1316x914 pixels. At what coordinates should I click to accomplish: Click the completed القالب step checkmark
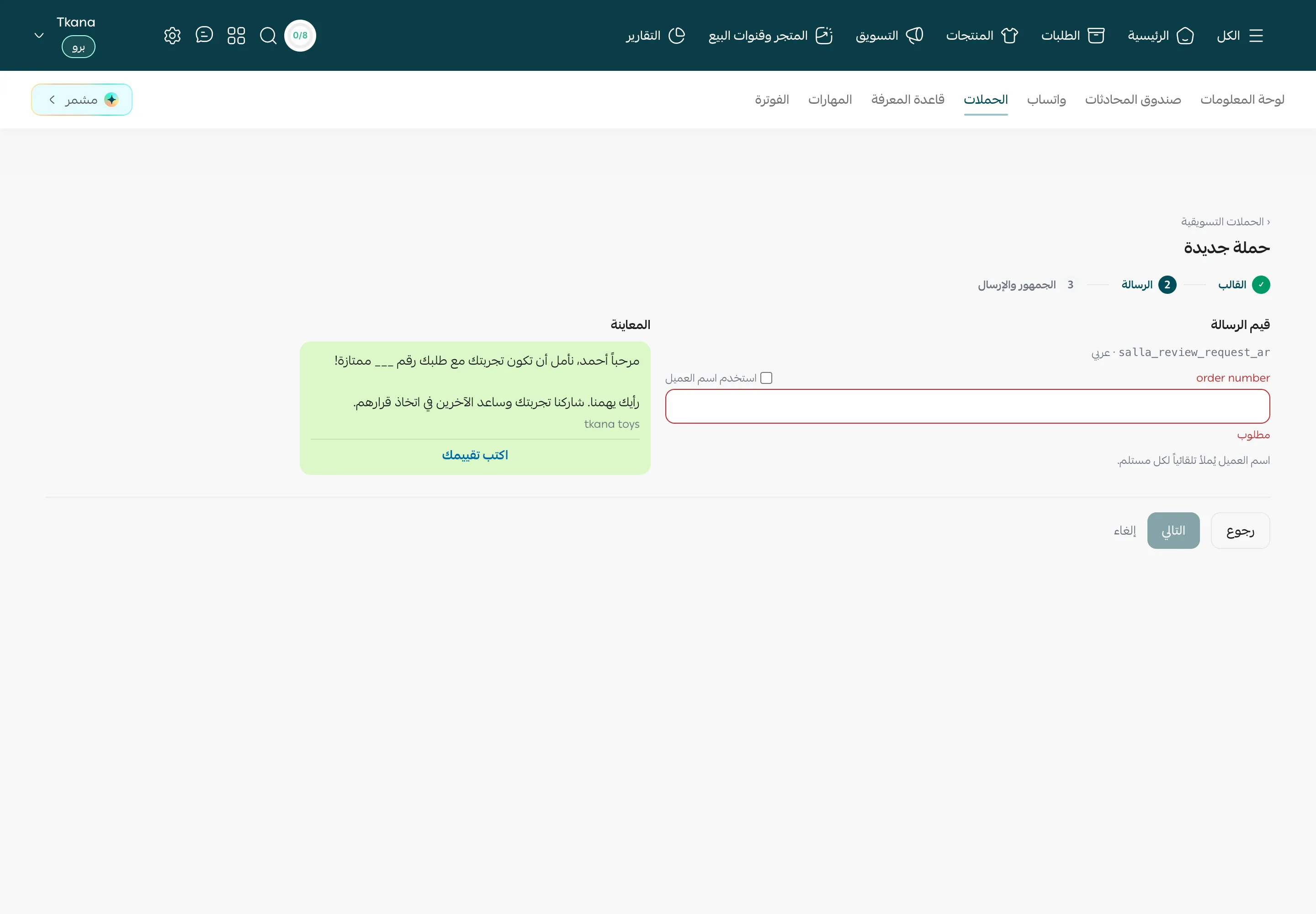pyautogui.click(x=1261, y=285)
